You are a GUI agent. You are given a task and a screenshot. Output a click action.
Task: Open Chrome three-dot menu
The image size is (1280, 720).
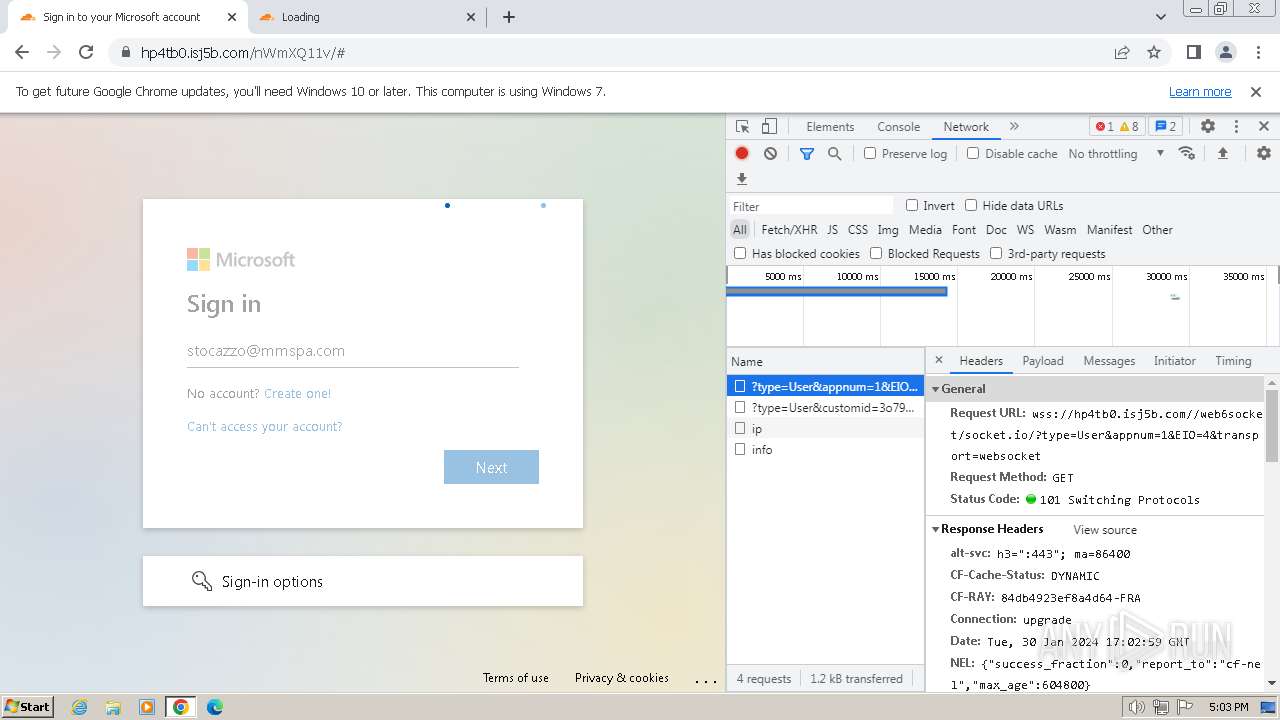click(x=1257, y=52)
